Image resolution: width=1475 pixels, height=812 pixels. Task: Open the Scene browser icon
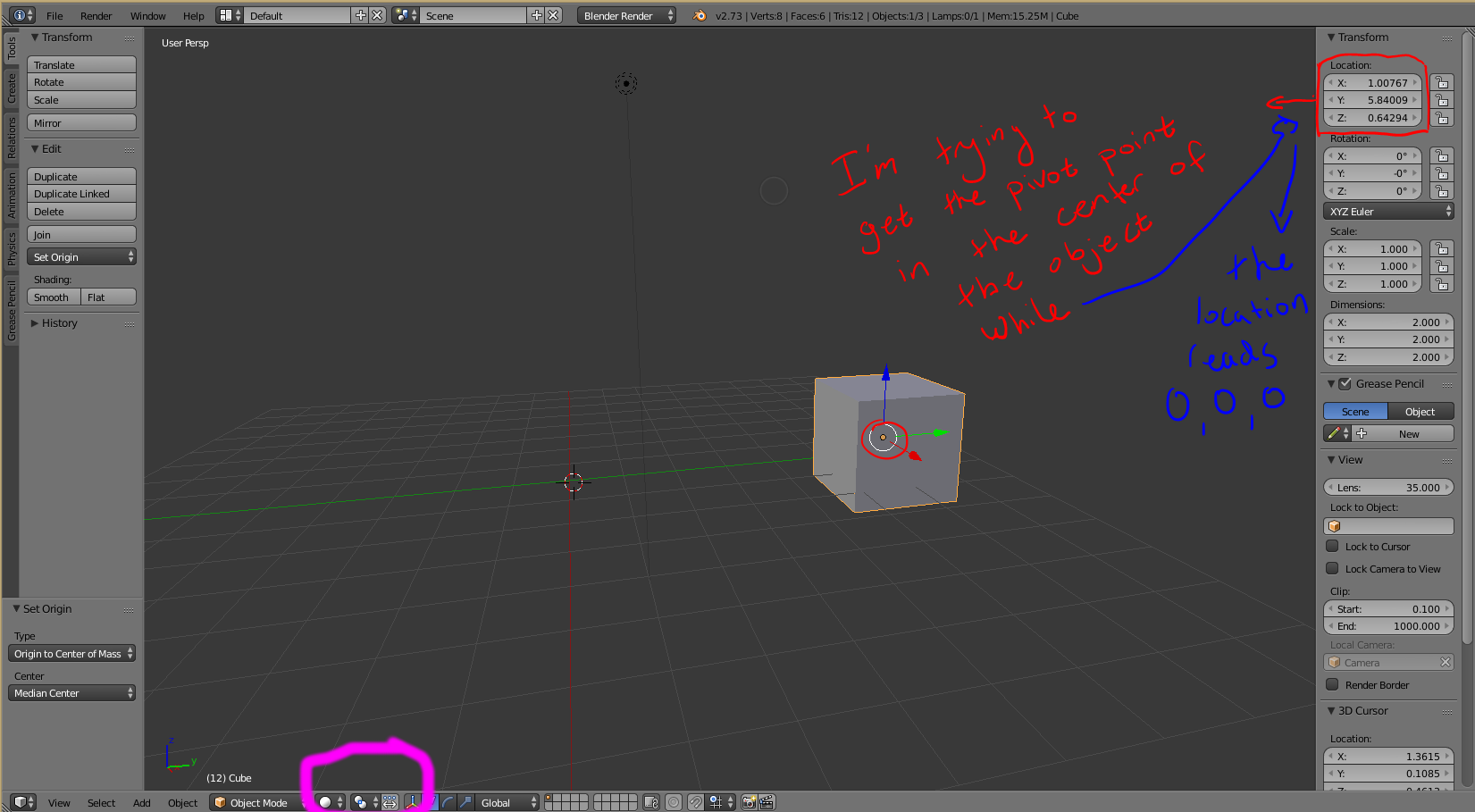406,15
